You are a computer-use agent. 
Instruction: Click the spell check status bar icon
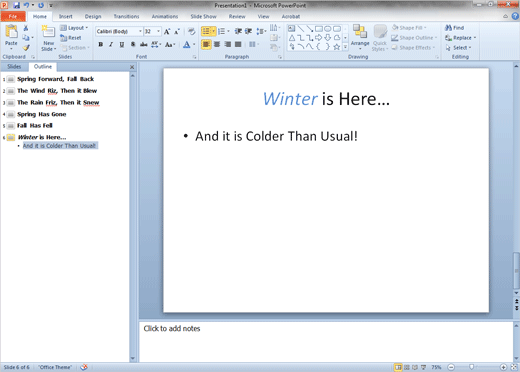tap(84, 367)
